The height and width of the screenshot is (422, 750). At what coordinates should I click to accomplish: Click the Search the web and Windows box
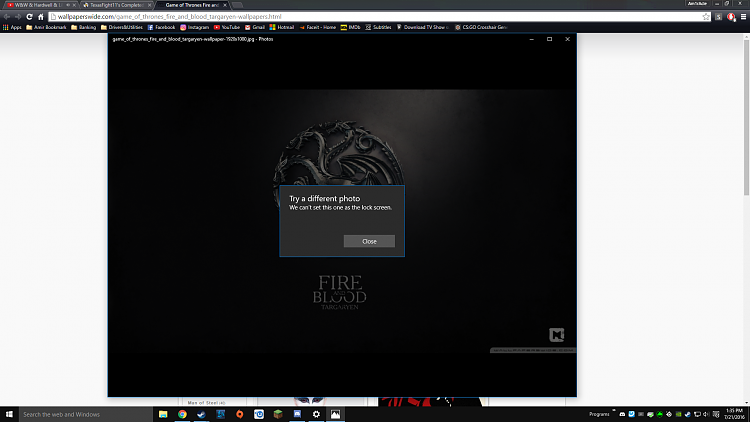(86, 414)
